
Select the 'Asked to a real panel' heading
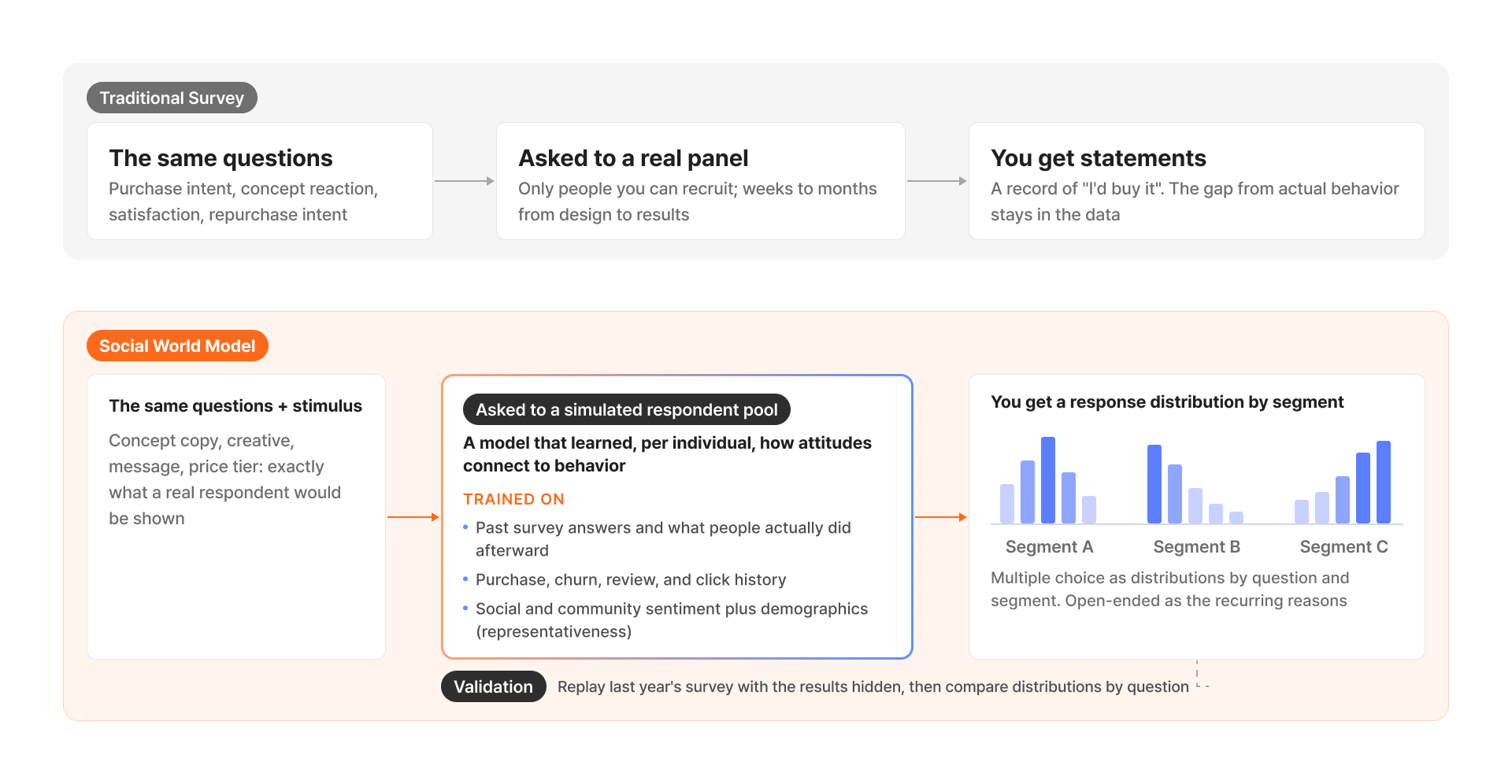point(633,158)
